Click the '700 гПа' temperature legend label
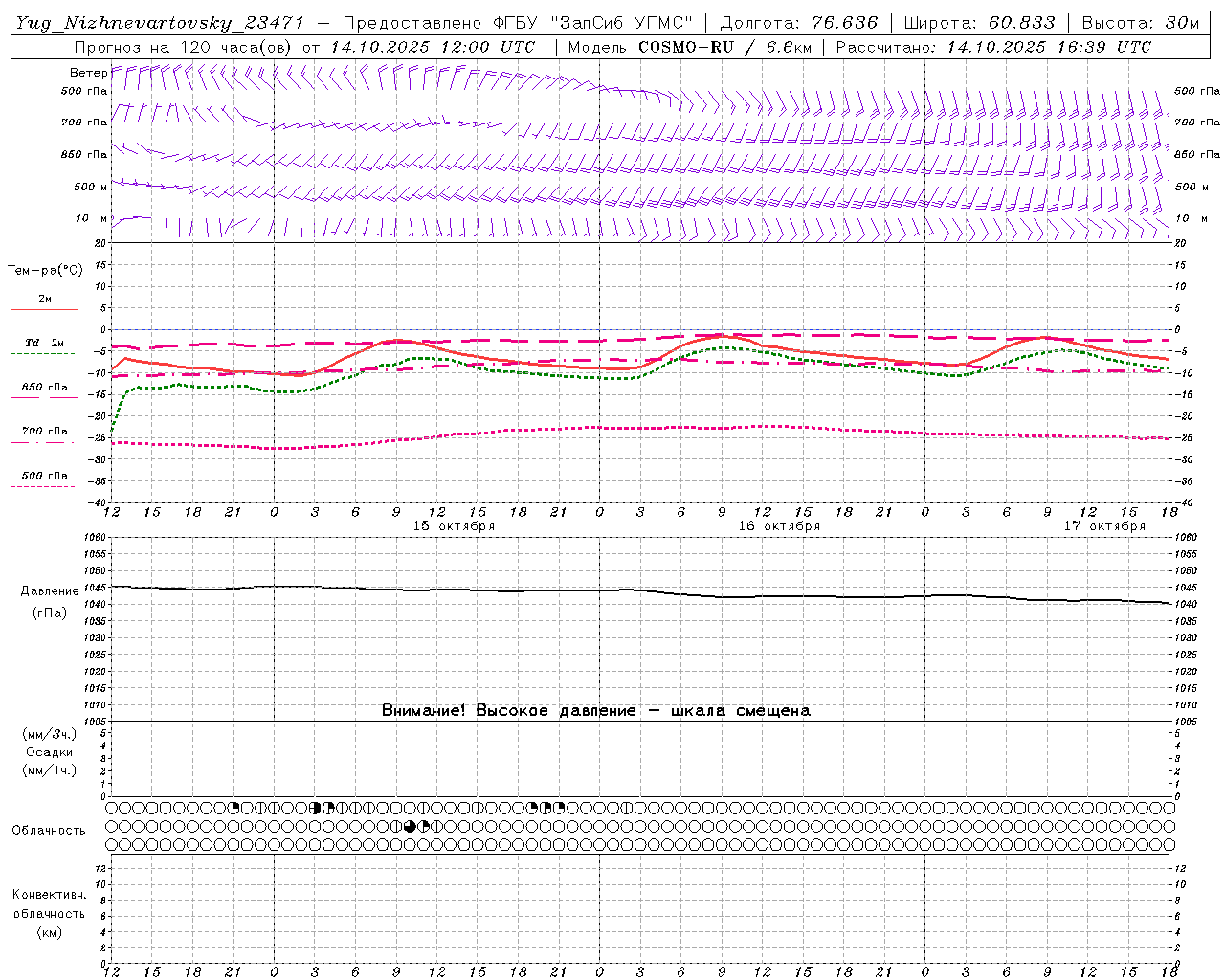This screenshot has height=980, width=1225. pyautogui.click(x=45, y=431)
